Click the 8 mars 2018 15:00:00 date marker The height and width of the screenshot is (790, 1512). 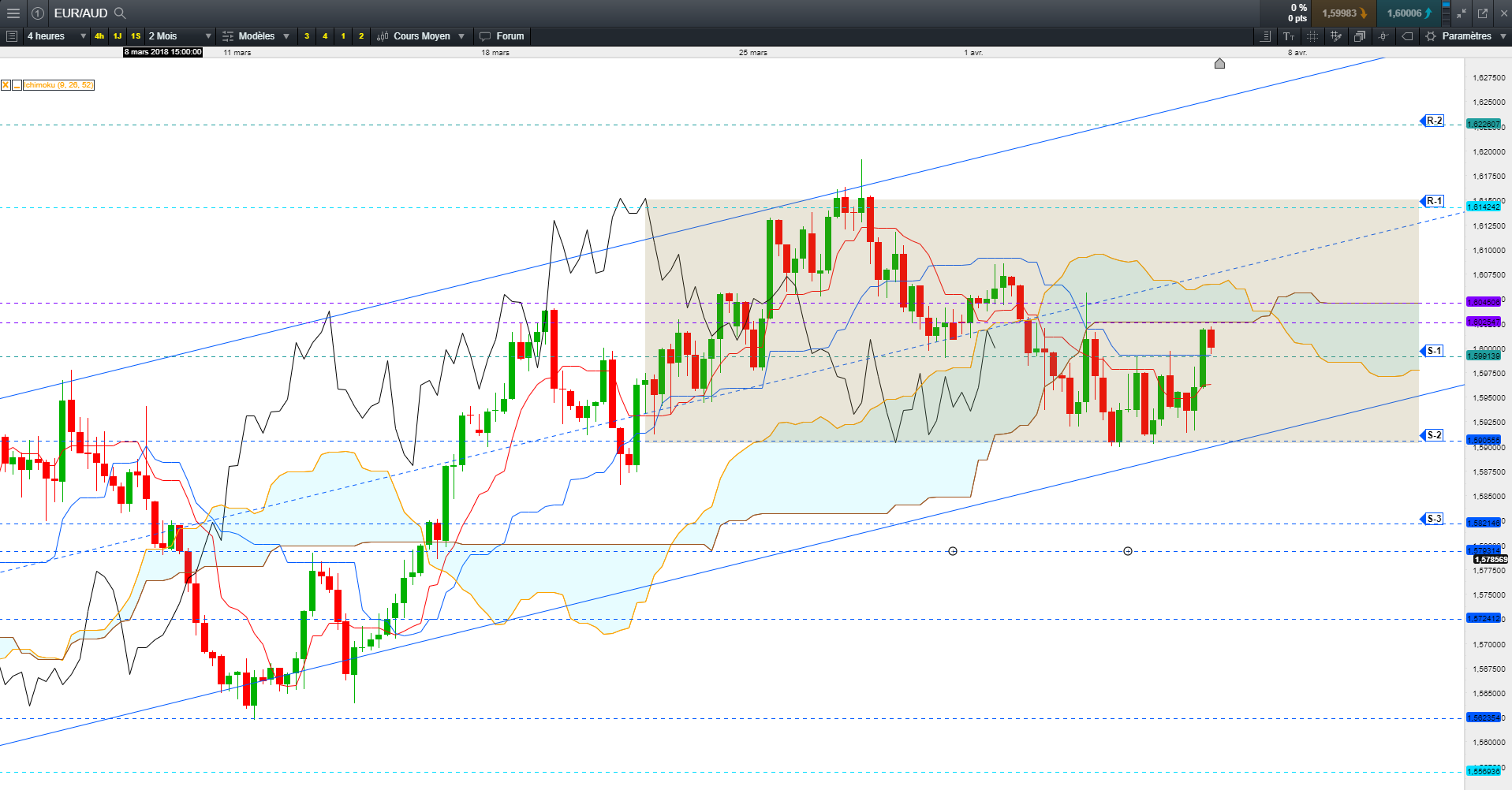[163, 52]
